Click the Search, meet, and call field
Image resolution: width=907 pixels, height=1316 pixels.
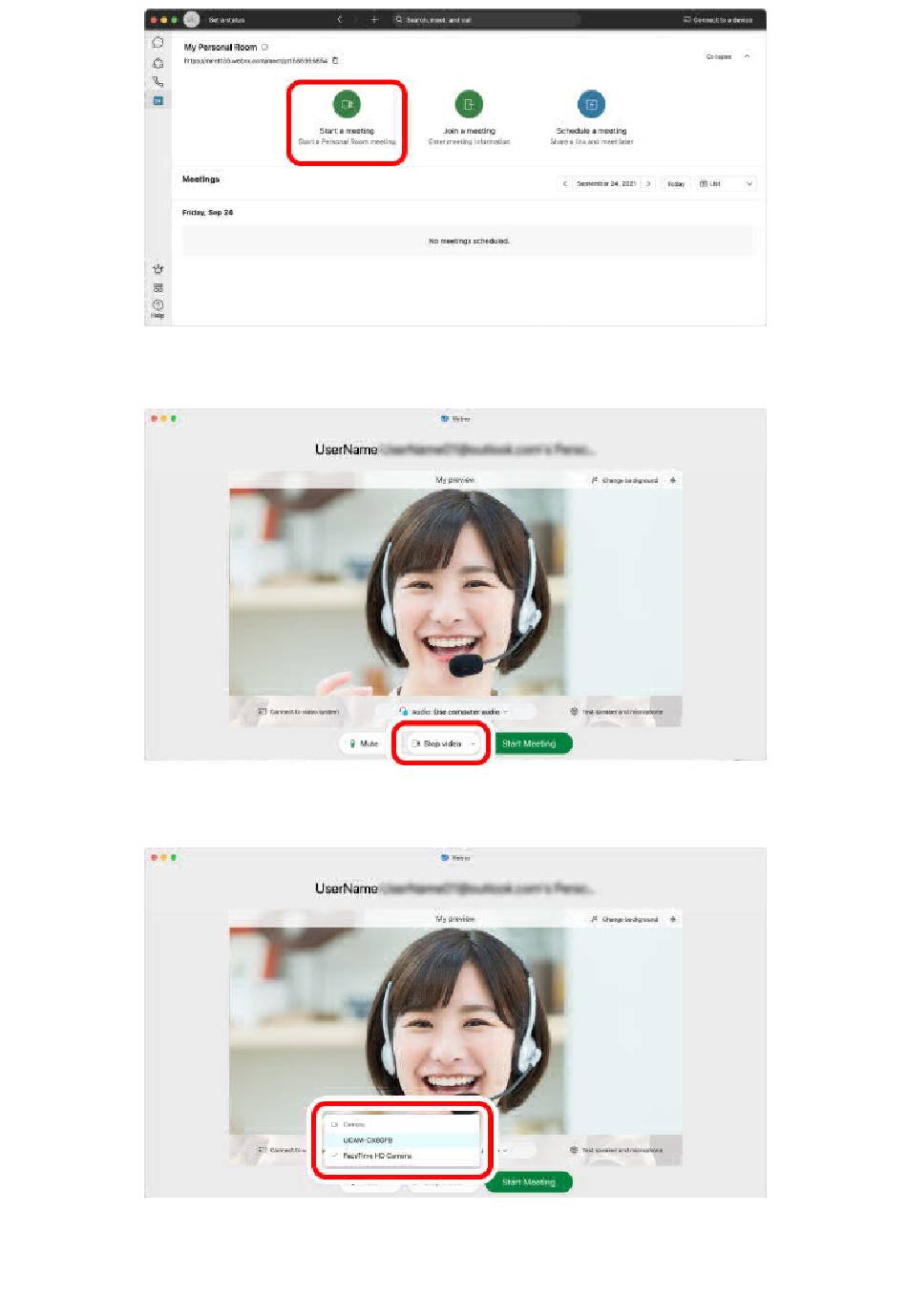click(485, 19)
